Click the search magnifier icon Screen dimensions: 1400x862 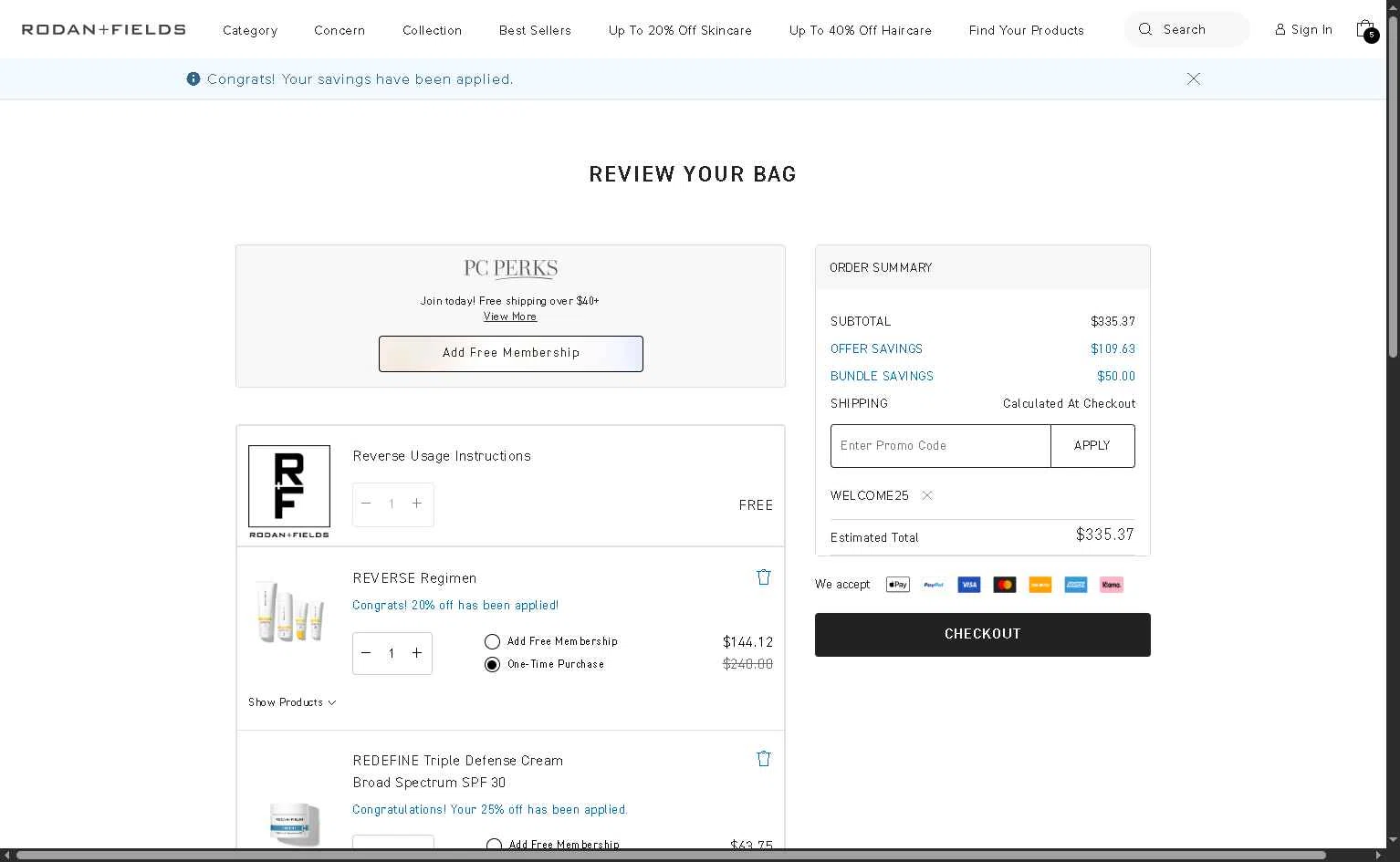(x=1144, y=29)
